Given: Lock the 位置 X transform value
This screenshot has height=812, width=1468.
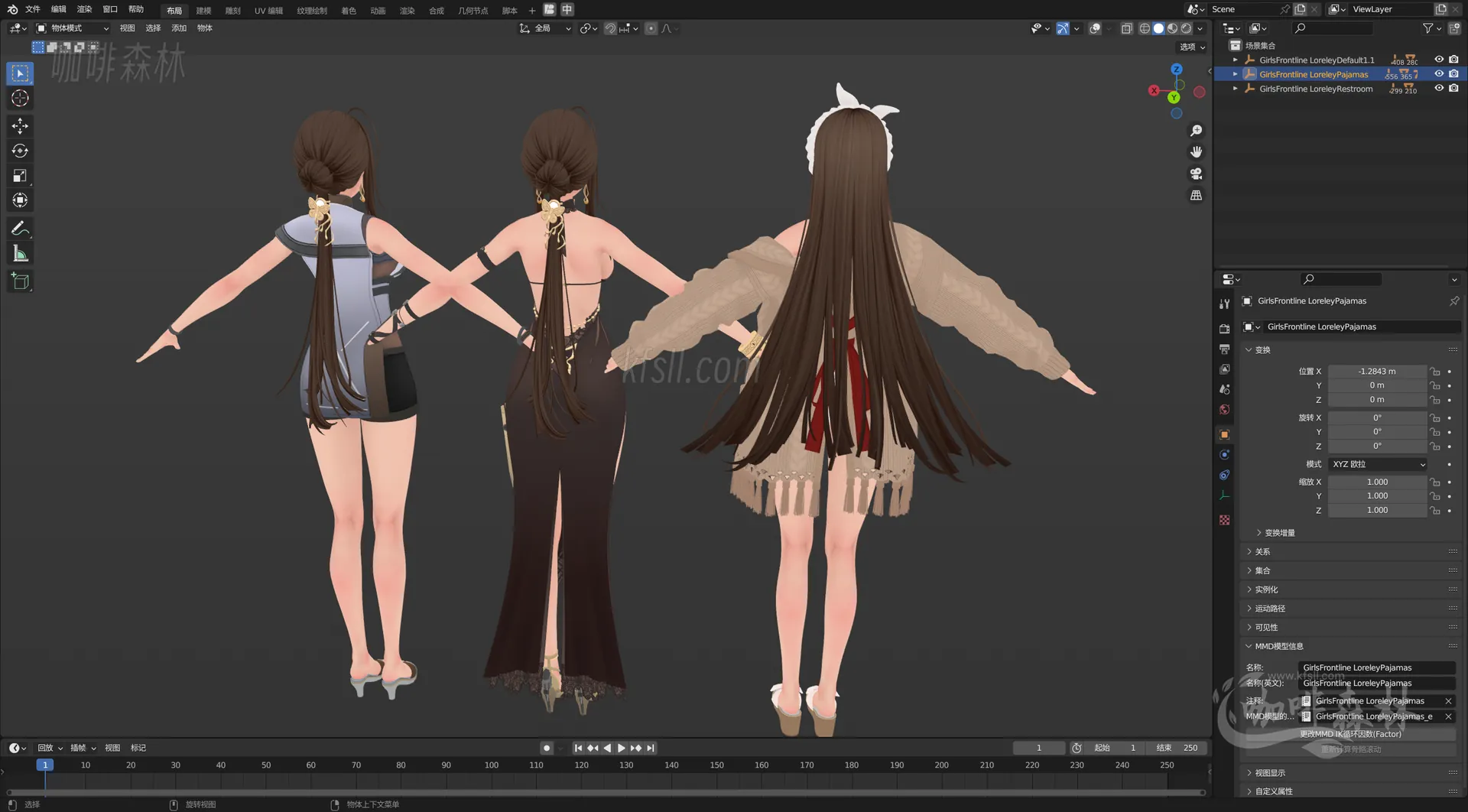Looking at the screenshot, I should [1435, 371].
